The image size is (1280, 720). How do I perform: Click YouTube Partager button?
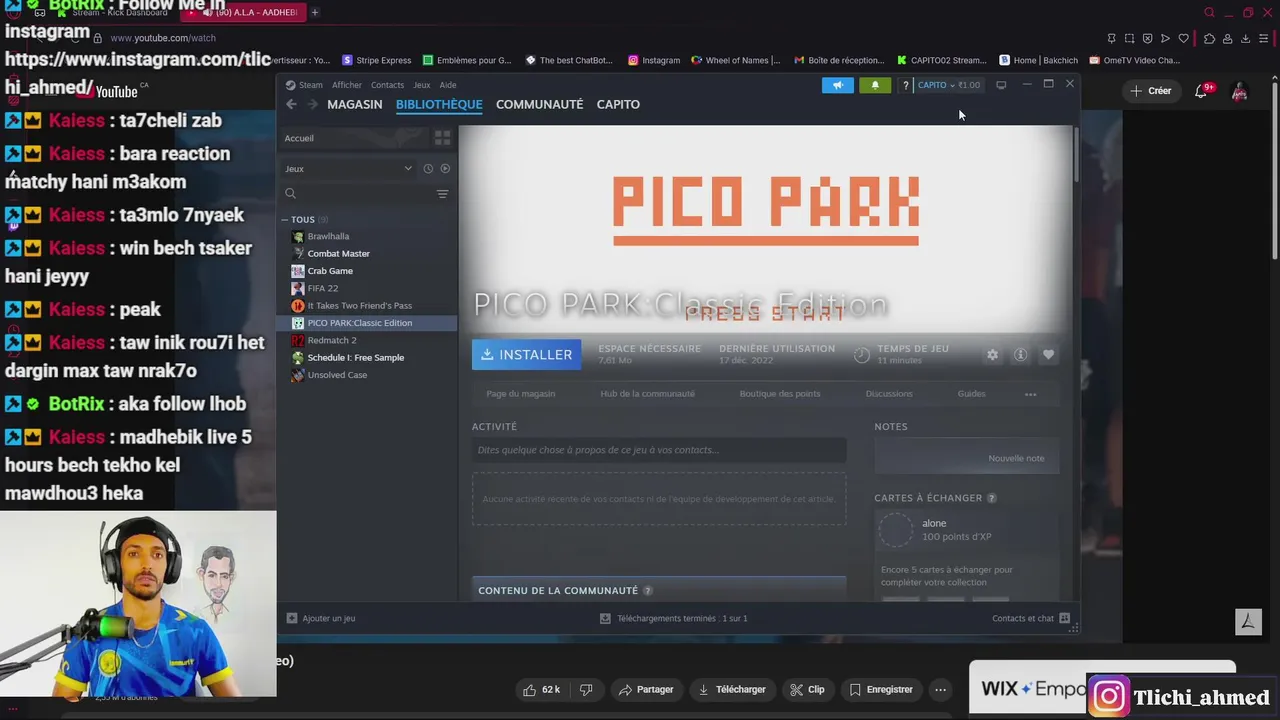[x=646, y=689]
